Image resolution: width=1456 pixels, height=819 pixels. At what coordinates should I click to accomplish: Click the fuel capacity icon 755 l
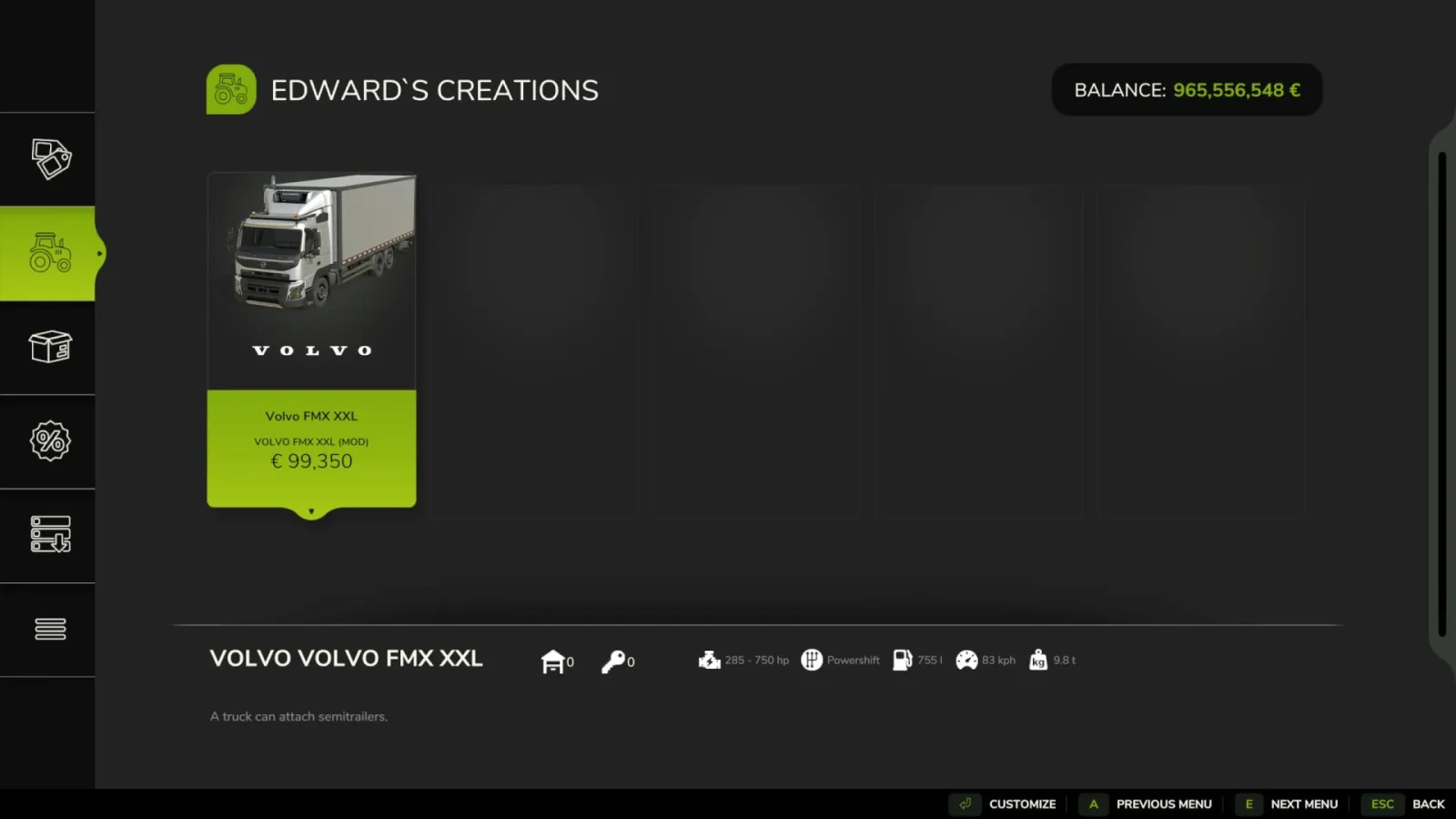902,660
